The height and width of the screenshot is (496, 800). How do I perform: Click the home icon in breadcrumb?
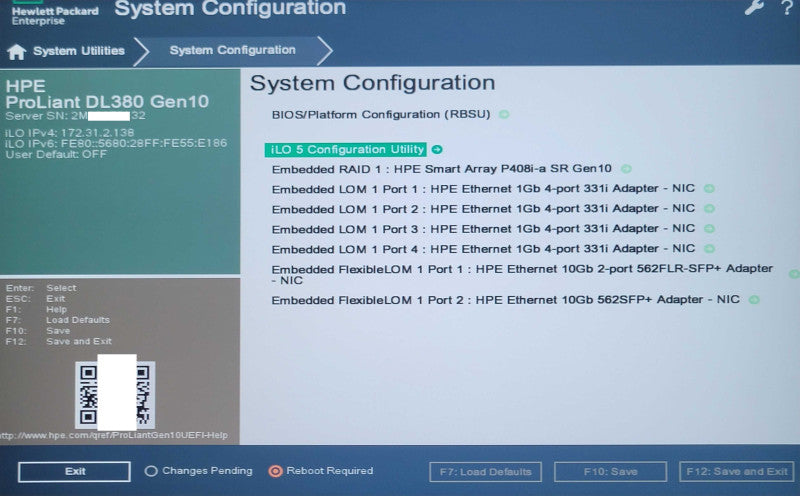16,51
